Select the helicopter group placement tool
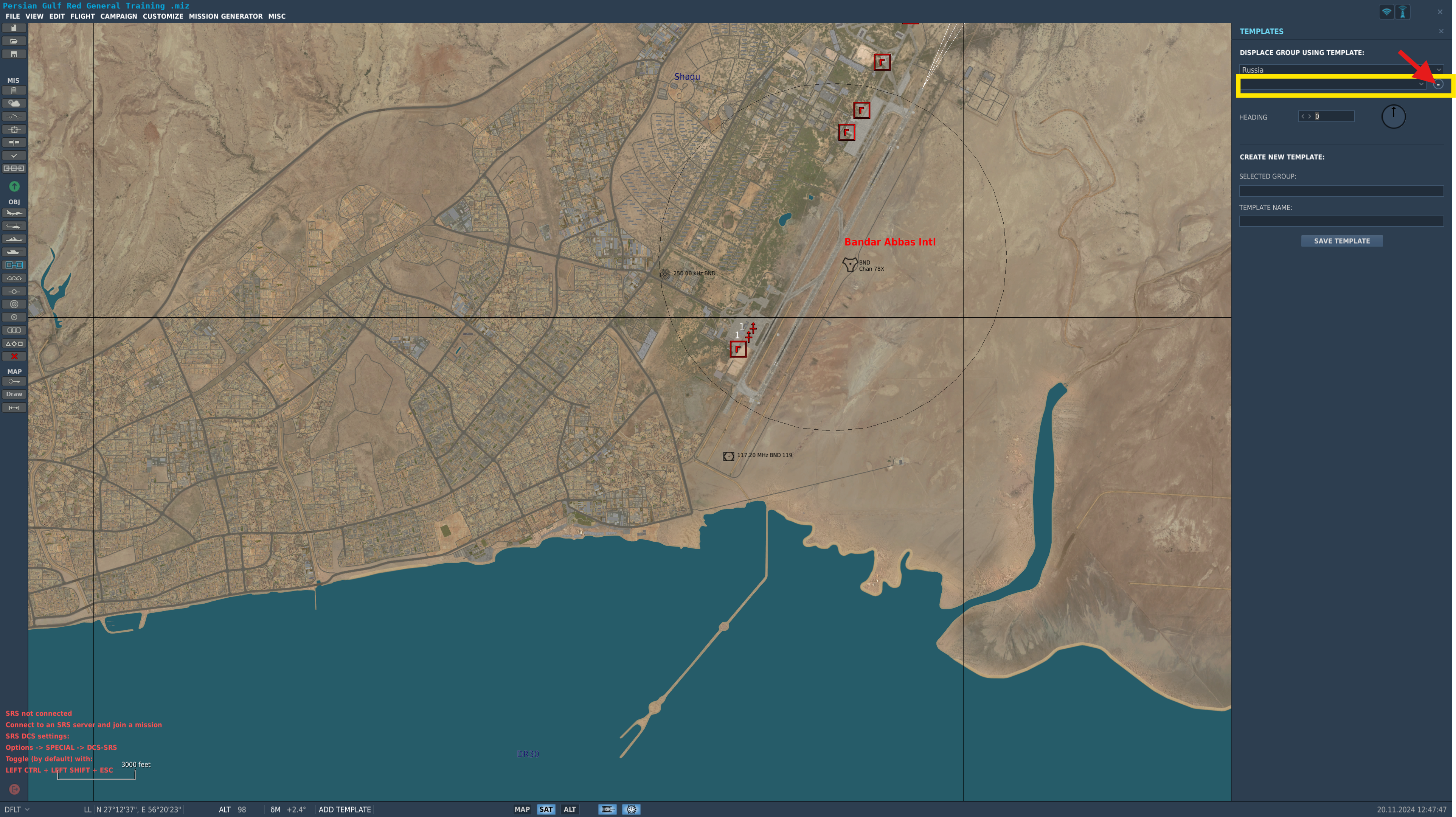The image size is (1456, 817). (14, 226)
